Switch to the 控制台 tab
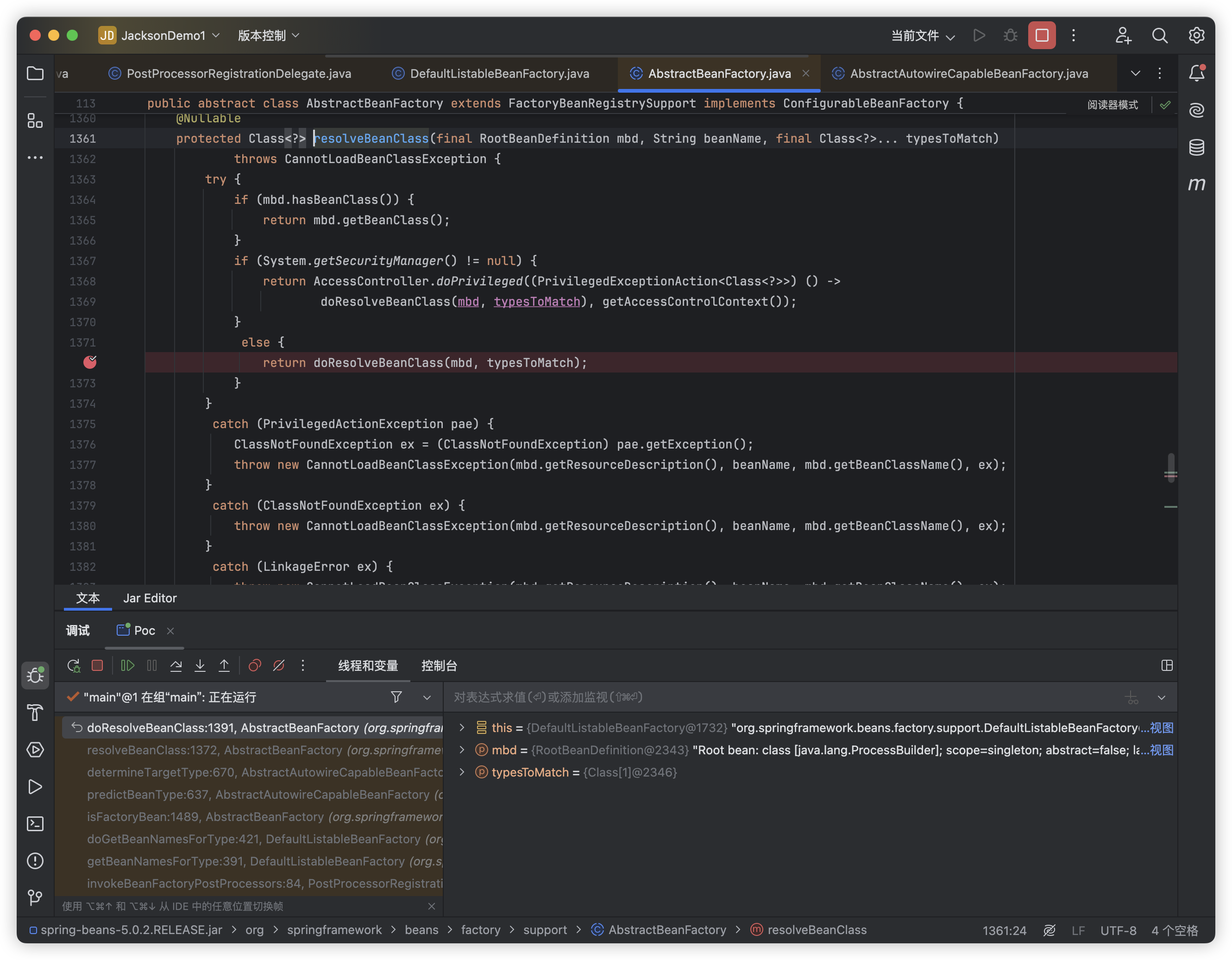 pyautogui.click(x=439, y=666)
